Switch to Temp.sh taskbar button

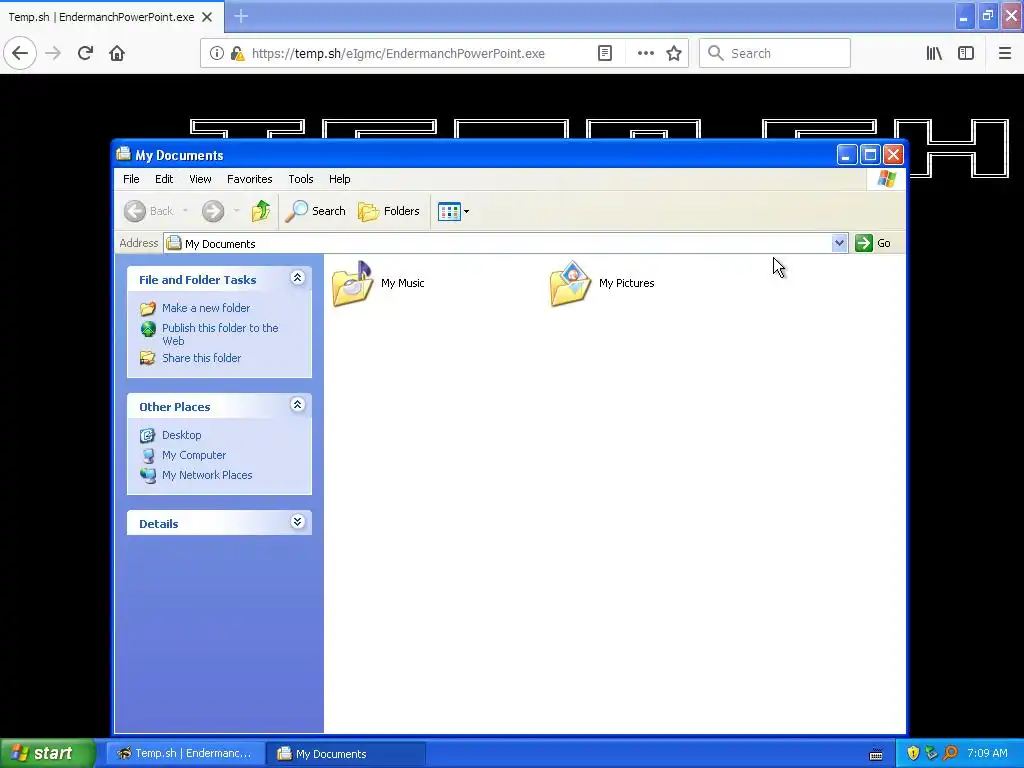point(185,753)
